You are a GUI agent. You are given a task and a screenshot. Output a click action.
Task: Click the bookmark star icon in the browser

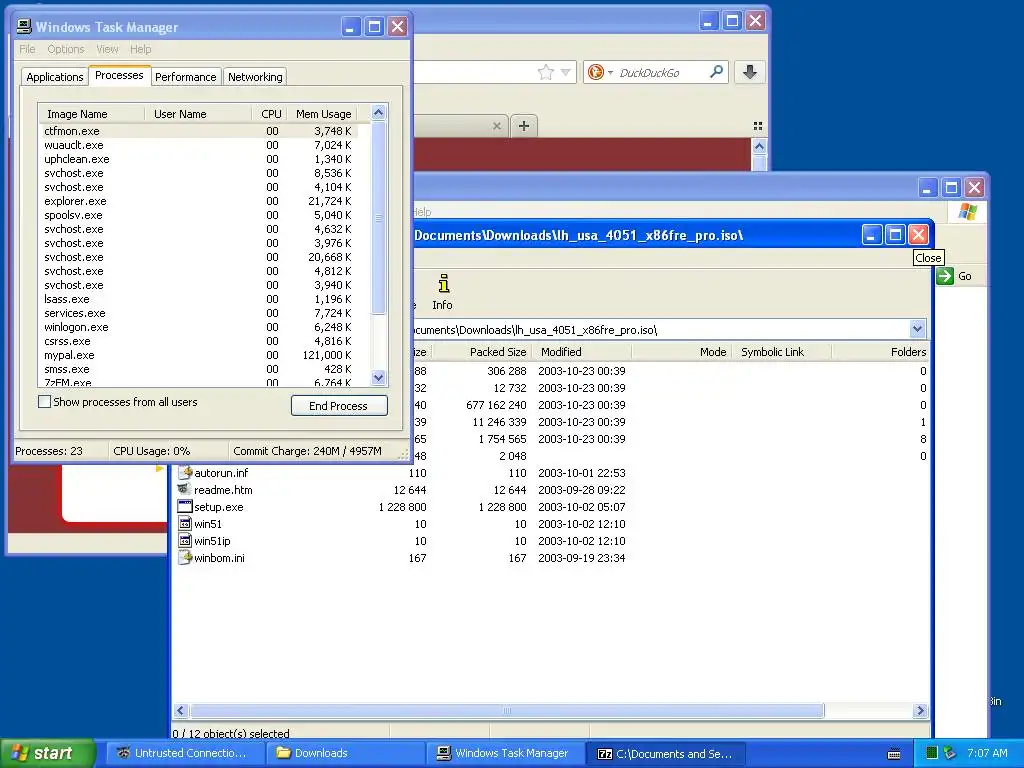click(545, 72)
